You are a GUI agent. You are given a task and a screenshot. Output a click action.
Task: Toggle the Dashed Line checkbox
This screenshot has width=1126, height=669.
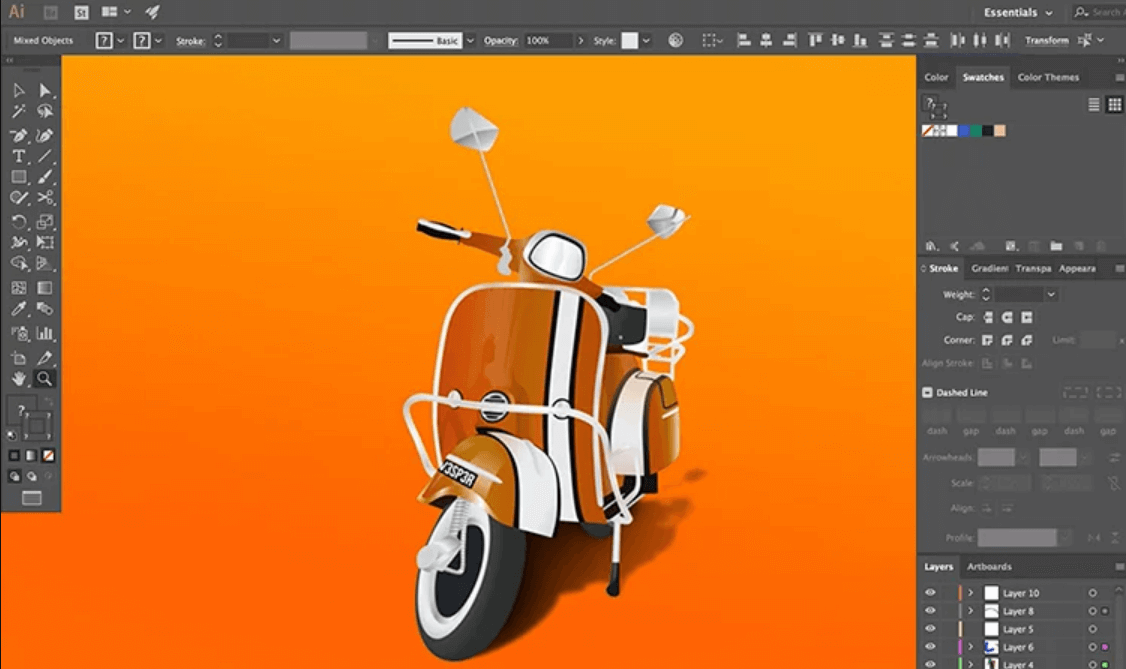point(927,393)
